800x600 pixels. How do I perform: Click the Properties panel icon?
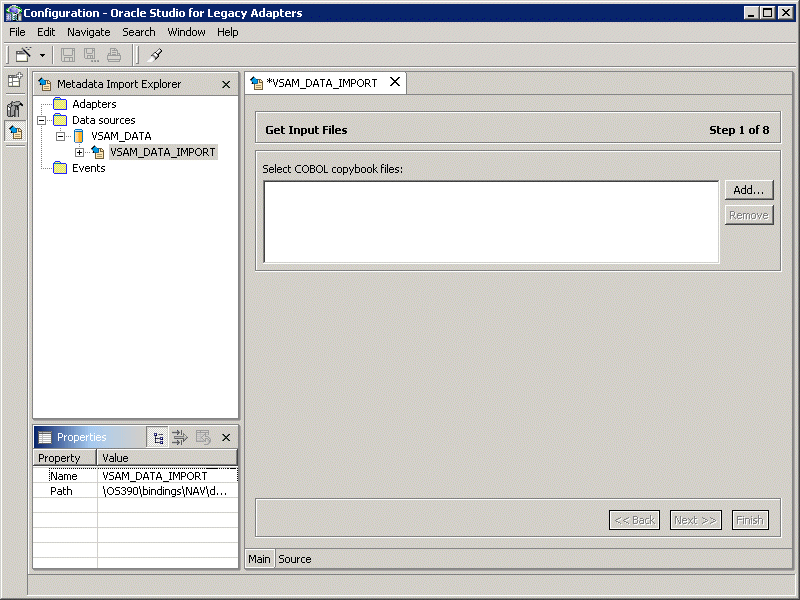45,437
